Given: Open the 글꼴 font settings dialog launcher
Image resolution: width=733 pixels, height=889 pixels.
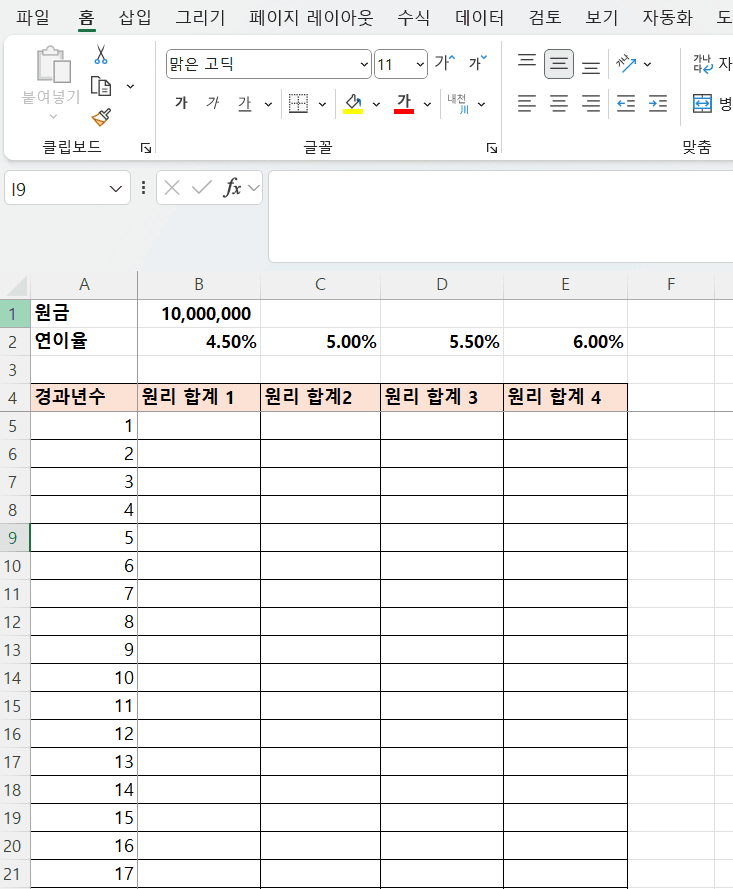Looking at the screenshot, I should pyautogui.click(x=491, y=148).
